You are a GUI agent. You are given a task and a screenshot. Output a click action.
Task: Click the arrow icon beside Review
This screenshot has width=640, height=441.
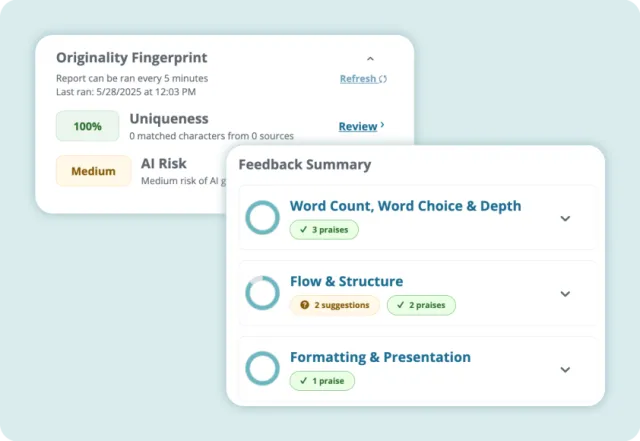382,126
